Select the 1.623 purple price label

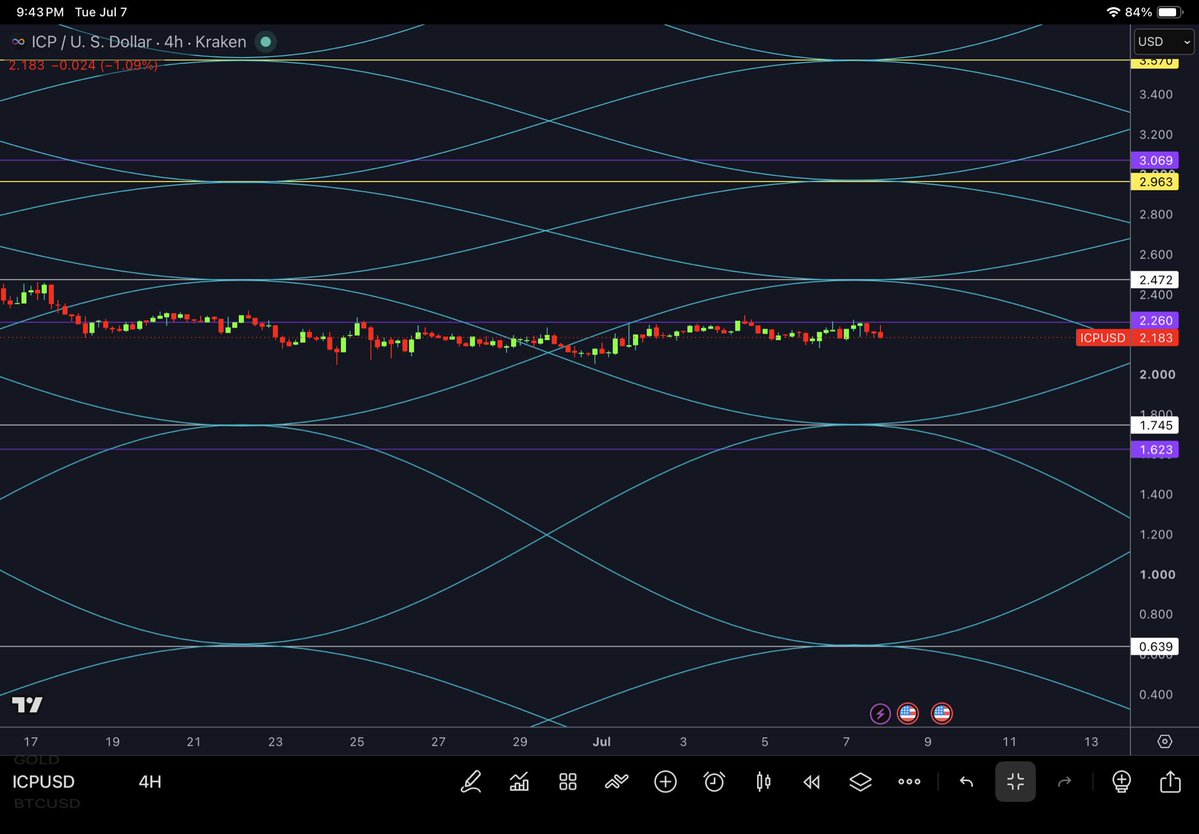1155,449
